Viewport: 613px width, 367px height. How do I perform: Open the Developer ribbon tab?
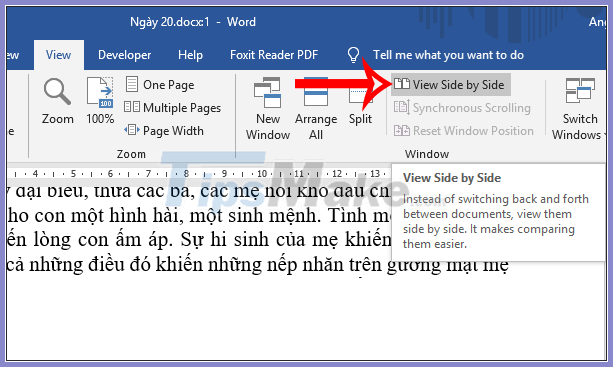click(x=124, y=55)
